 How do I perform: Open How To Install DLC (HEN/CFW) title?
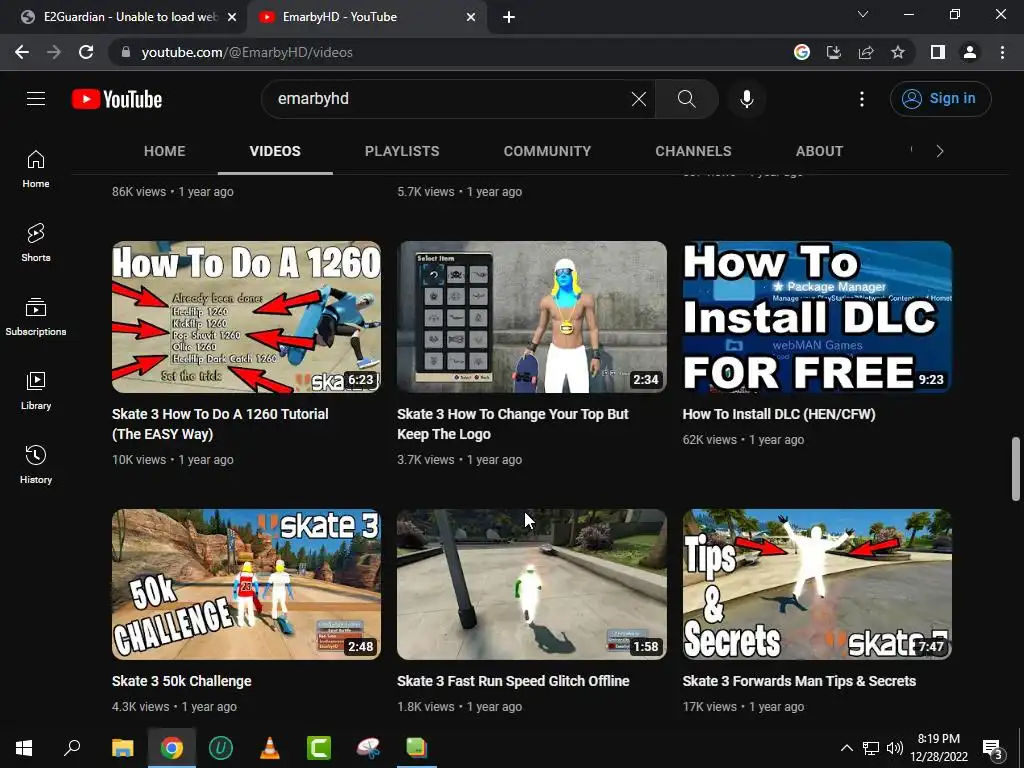coord(779,414)
